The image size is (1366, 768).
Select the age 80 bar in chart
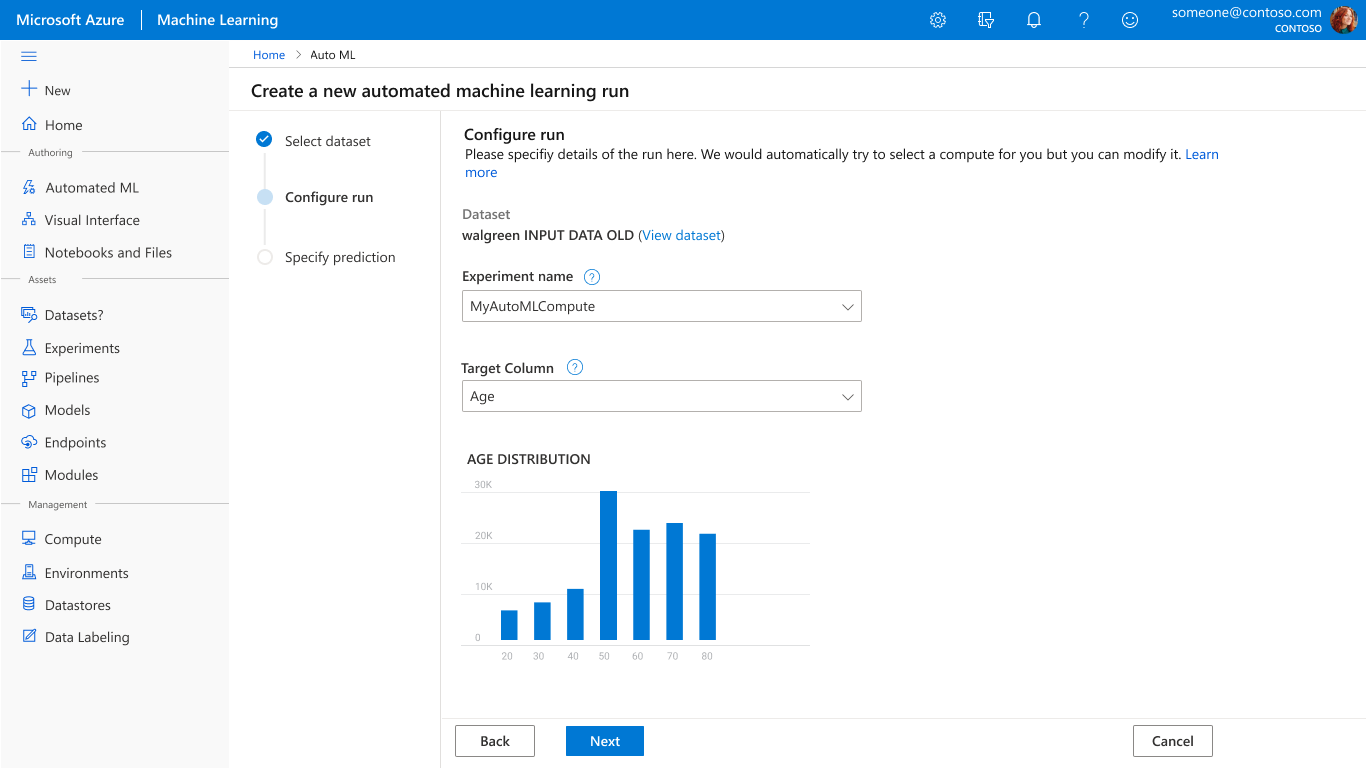pyautogui.click(x=707, y=587)
